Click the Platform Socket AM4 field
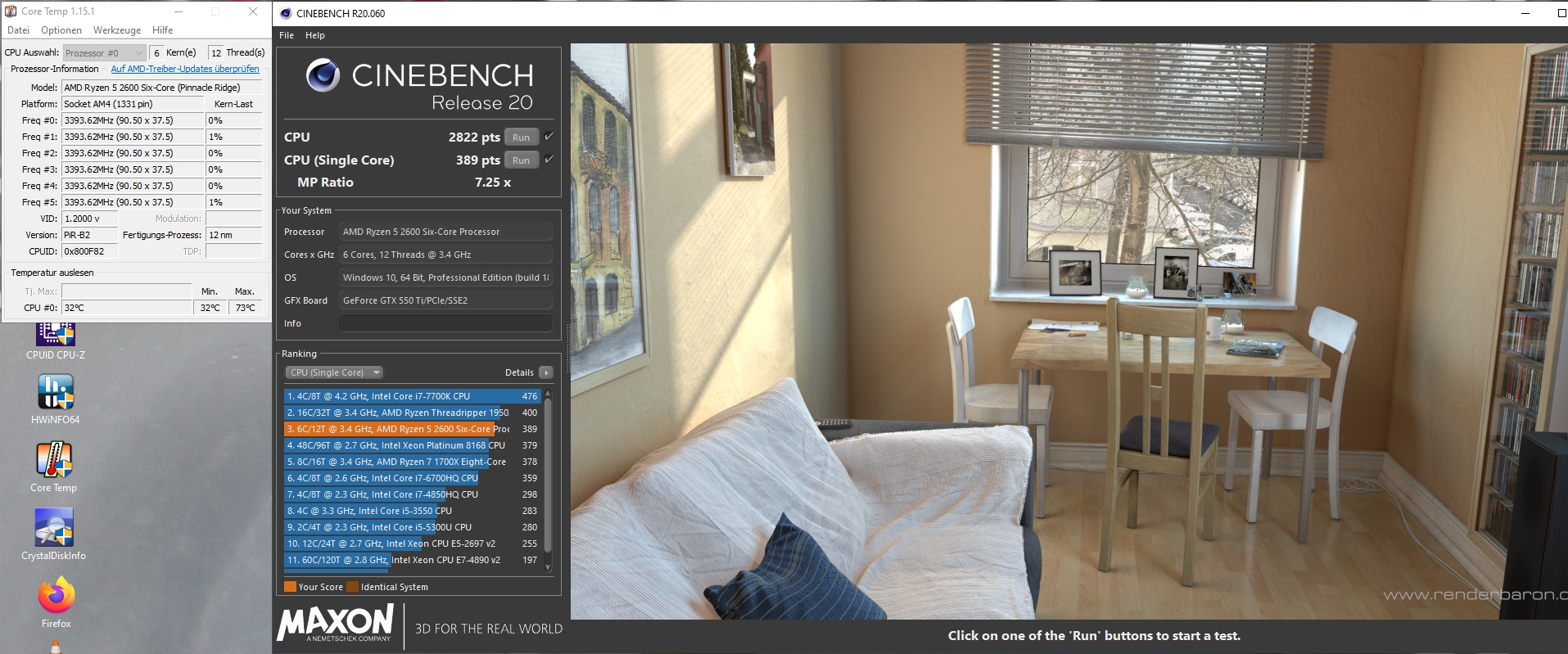The image size is (1568, 654). point(133,104)
